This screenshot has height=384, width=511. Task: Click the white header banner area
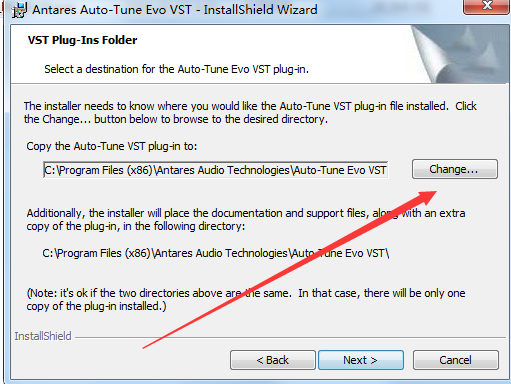(x=260, y=54)
